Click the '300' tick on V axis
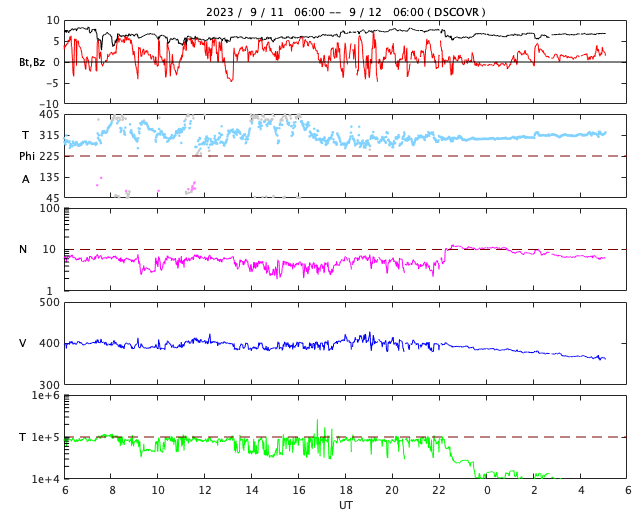This screenshot has width=640, height=512. [49, 385]
